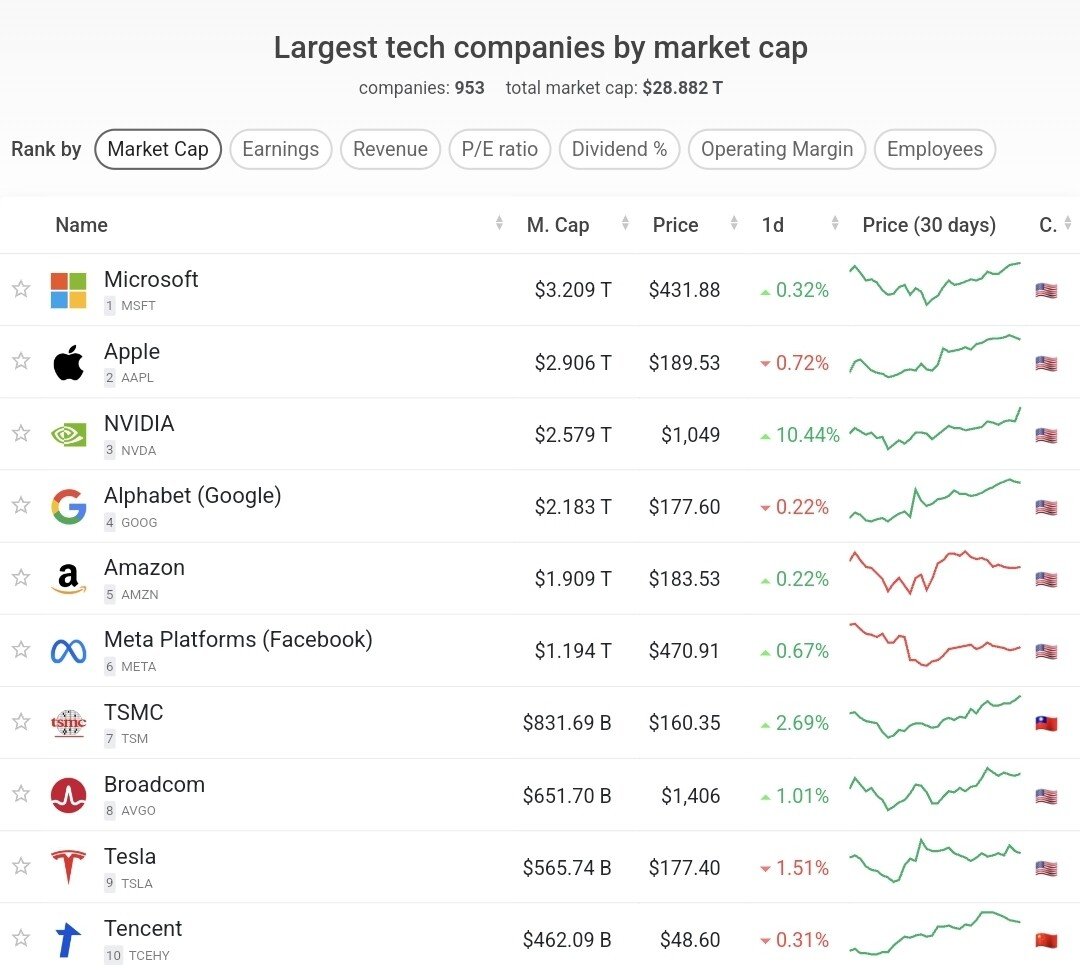The image size is (1080, 970).
Task: Click the Tesla logo icon
Action: (68, 867)
